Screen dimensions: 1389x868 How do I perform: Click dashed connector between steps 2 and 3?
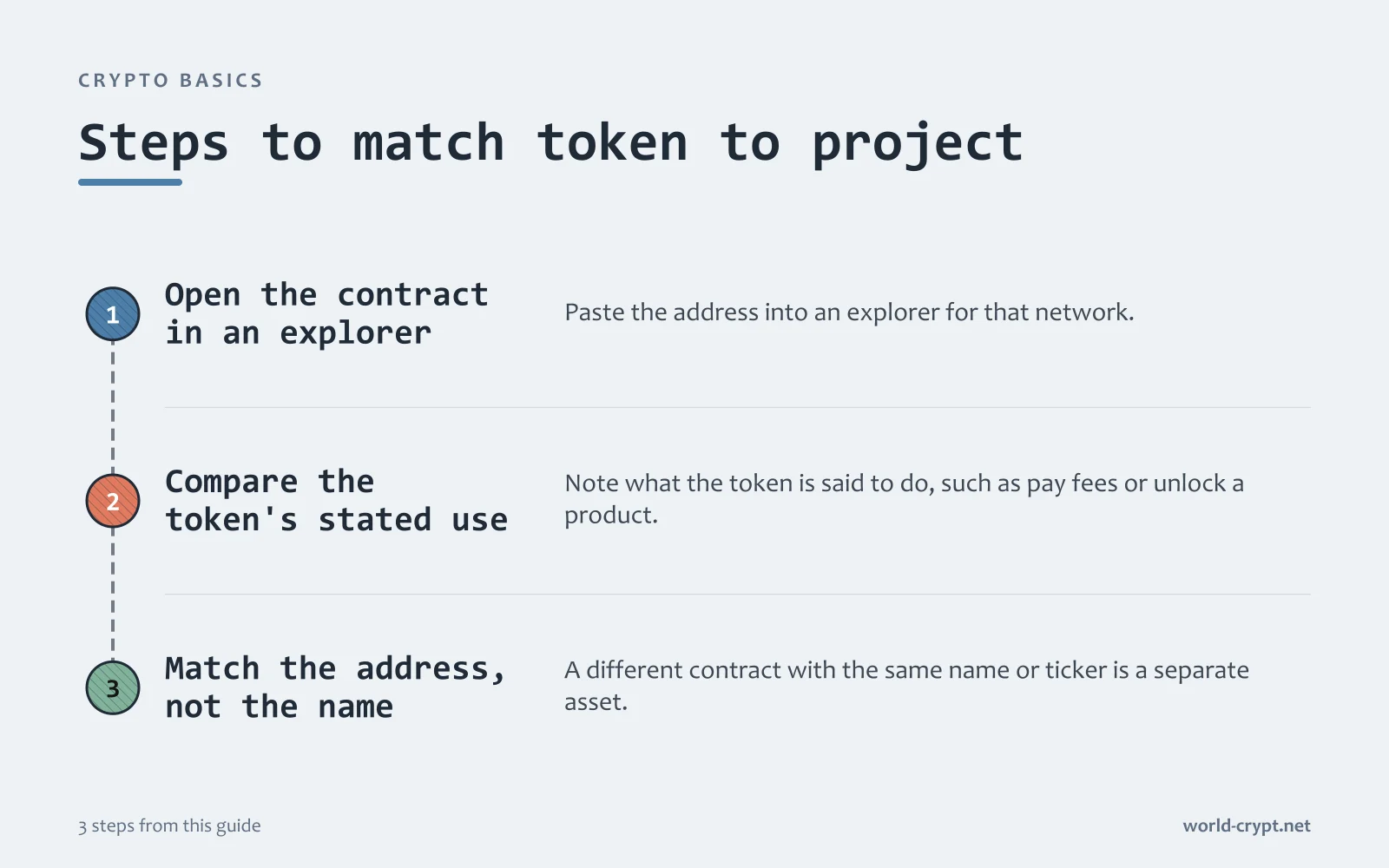coord(113,595)
